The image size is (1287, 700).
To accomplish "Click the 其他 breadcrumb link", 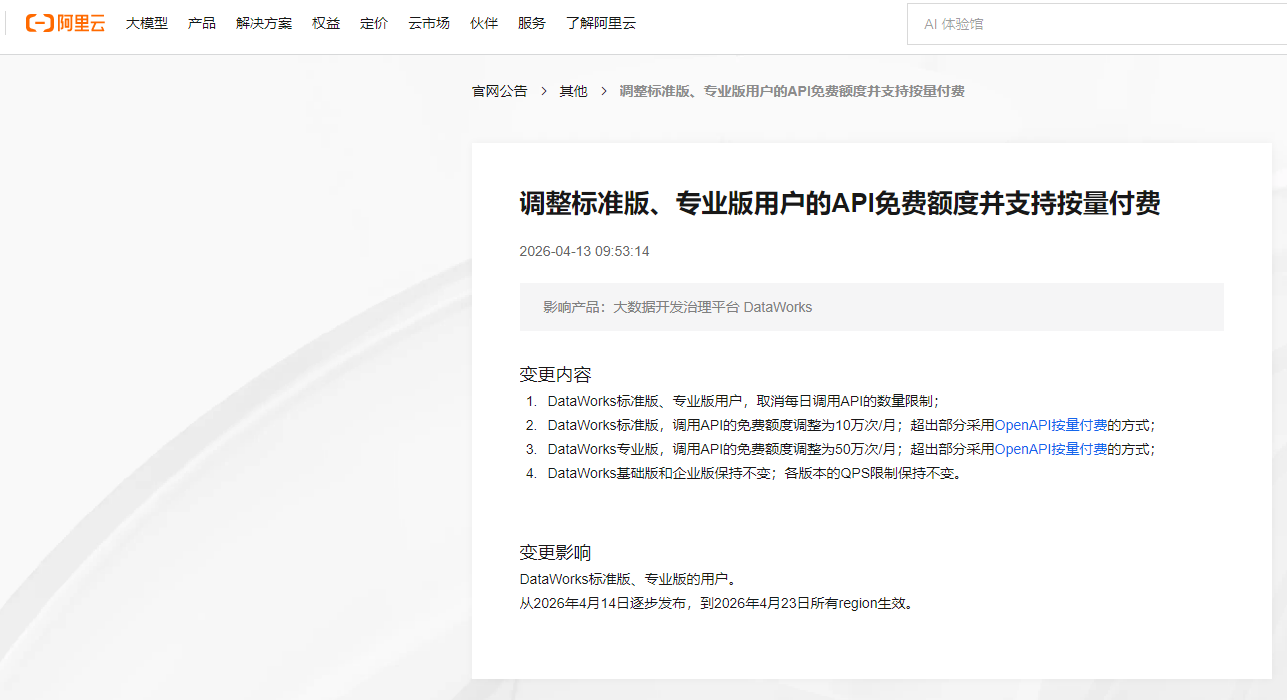I will coord(573,91).
